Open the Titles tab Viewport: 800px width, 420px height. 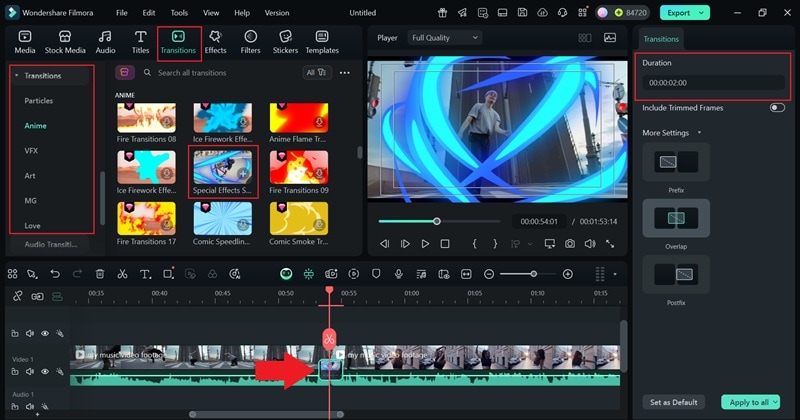click(x=140, y=42)
